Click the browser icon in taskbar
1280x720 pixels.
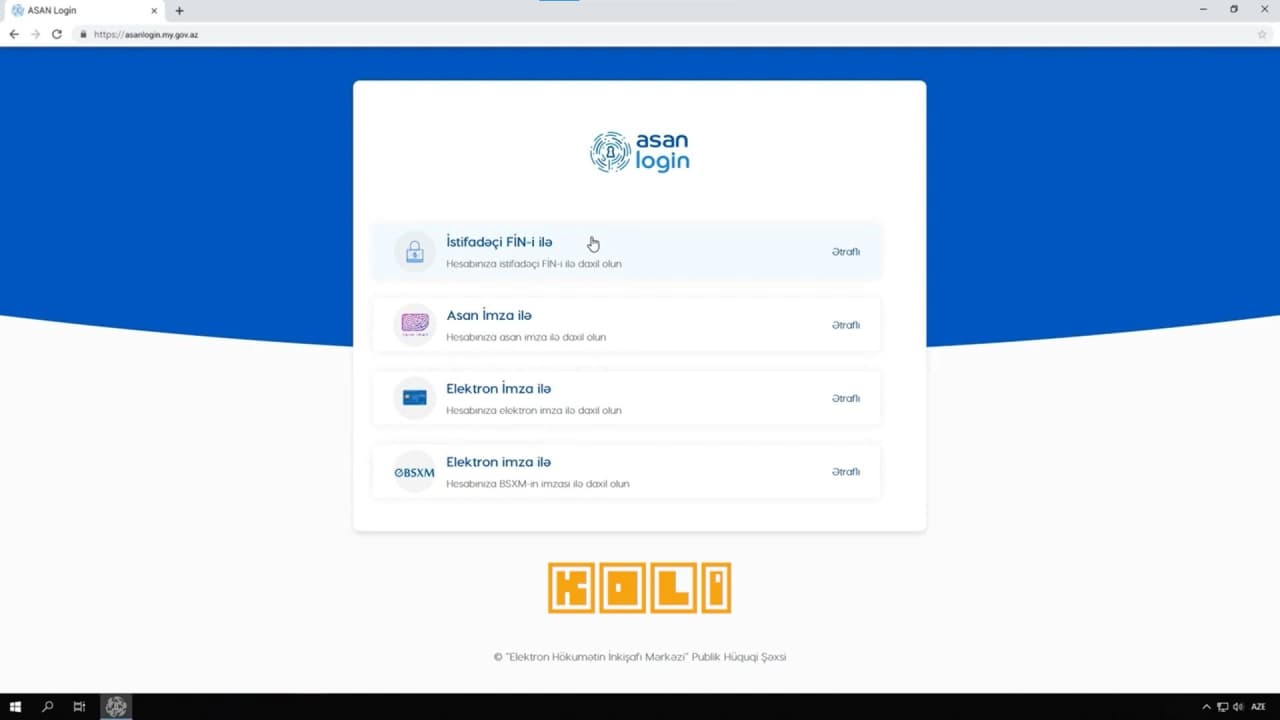[x=116, y=707]
